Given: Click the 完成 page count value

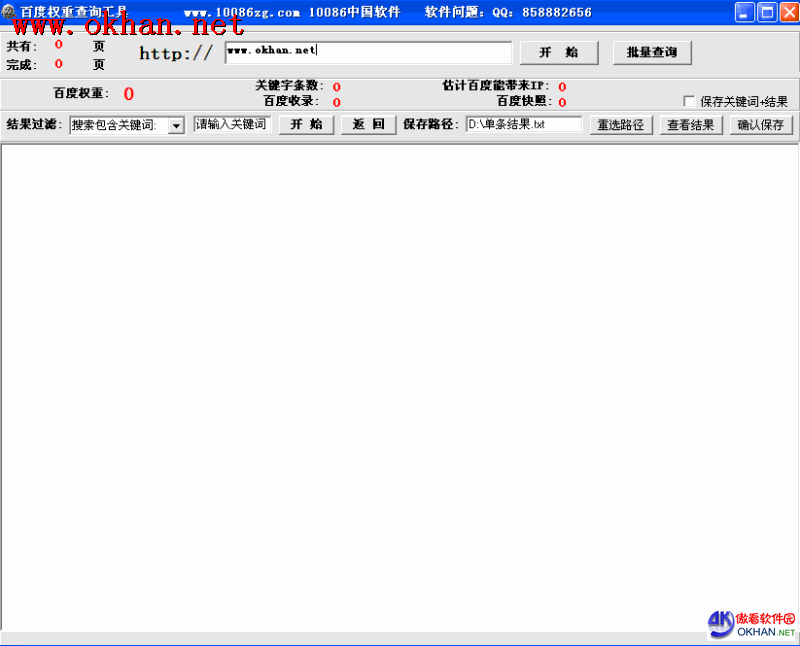Looking at the screenshot, I should (x=59, y=64).
